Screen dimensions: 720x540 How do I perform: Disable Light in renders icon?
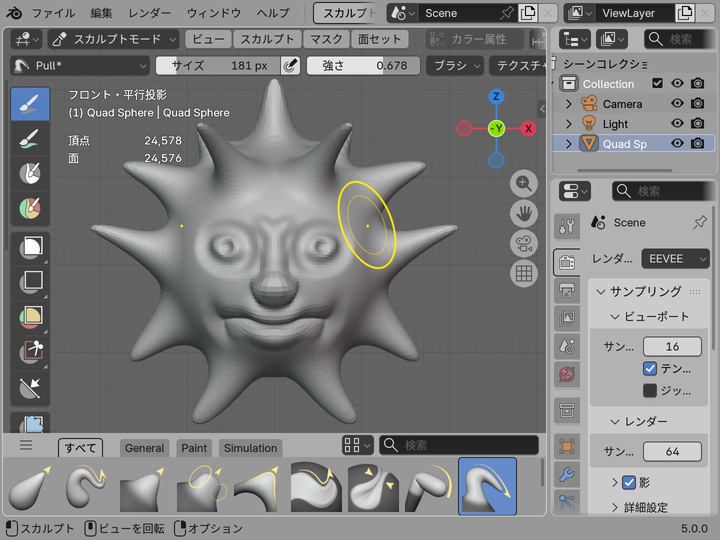698,124
